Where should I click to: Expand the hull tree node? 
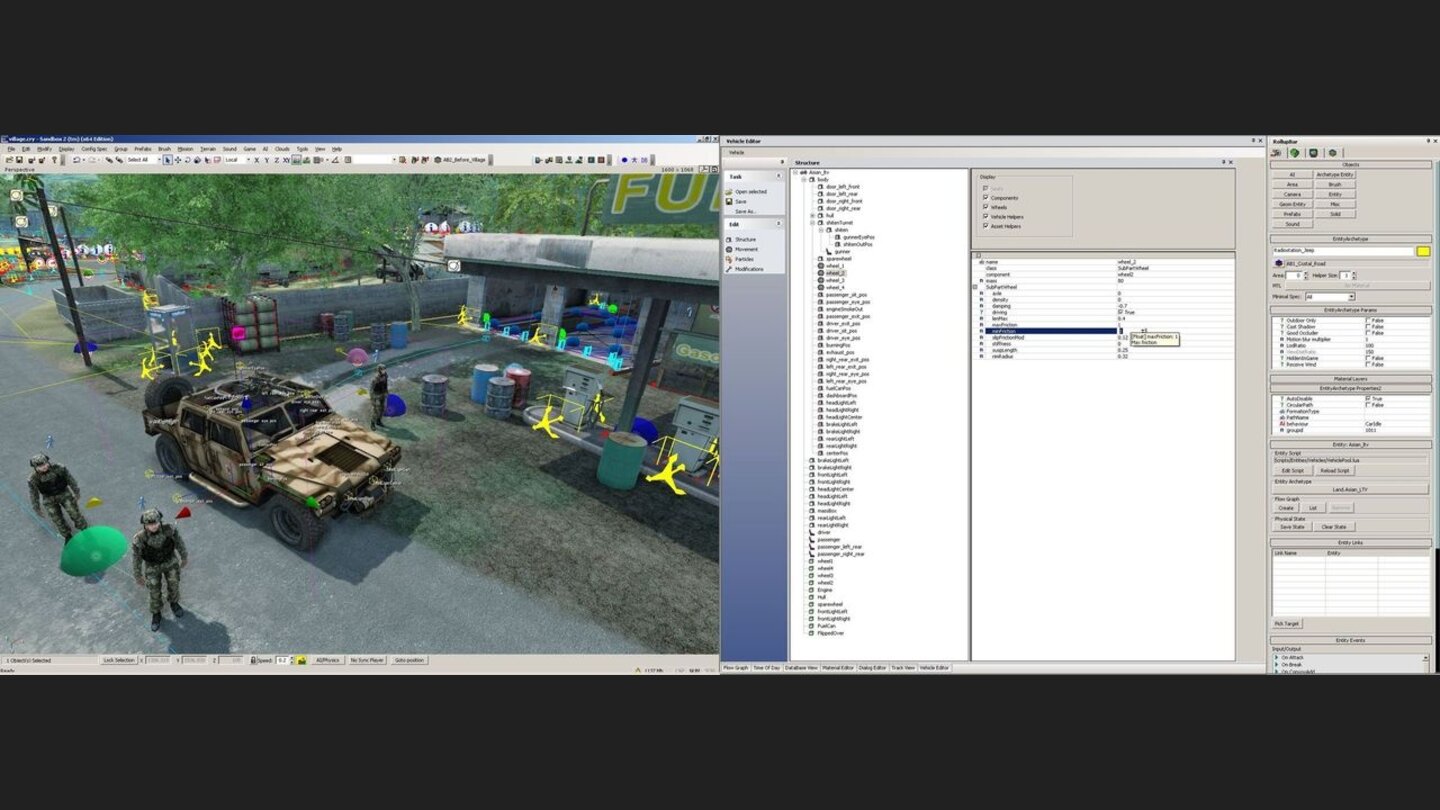pos(812,215)
